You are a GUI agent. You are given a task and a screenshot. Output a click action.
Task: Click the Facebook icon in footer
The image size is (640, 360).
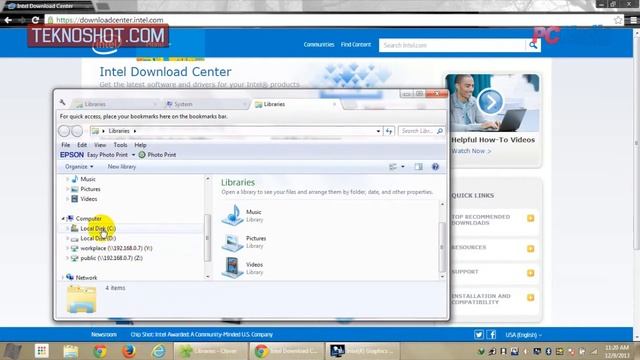pyautogui.click(x=491, y=335)
